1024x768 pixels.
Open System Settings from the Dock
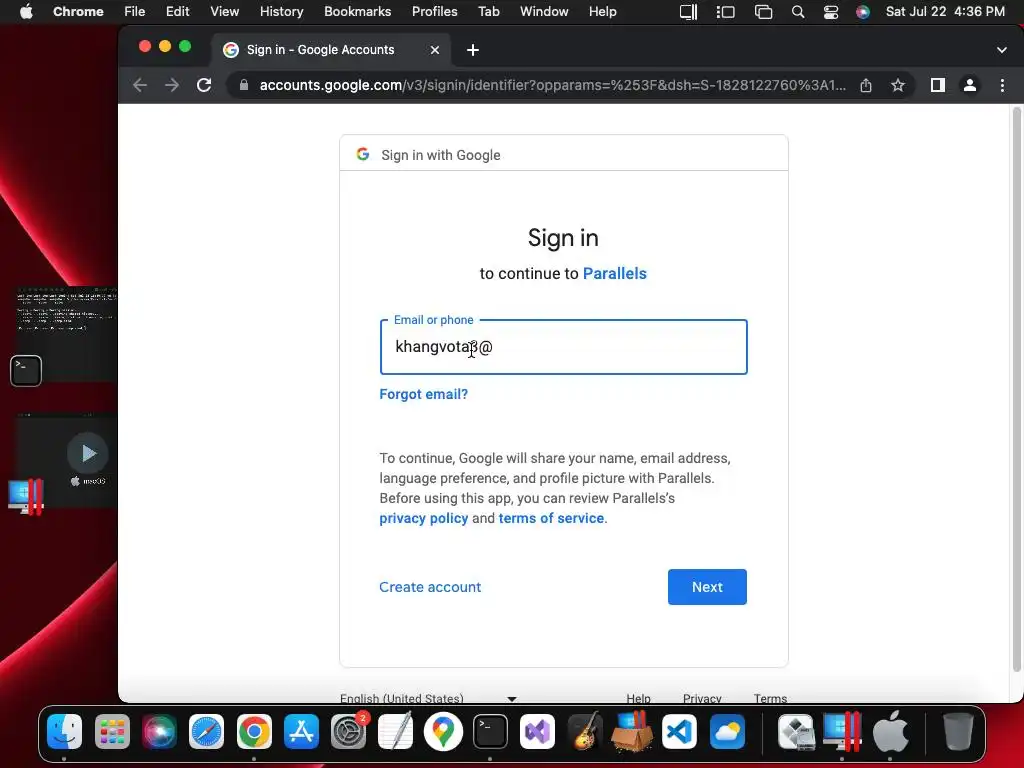349,731
